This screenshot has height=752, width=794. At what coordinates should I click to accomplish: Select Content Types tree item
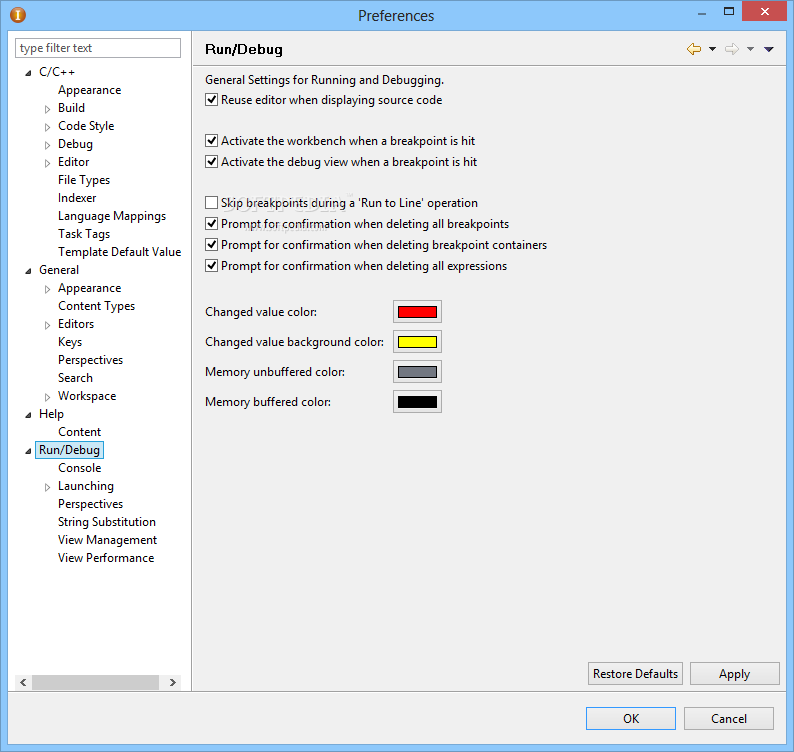tap(97, 306)
